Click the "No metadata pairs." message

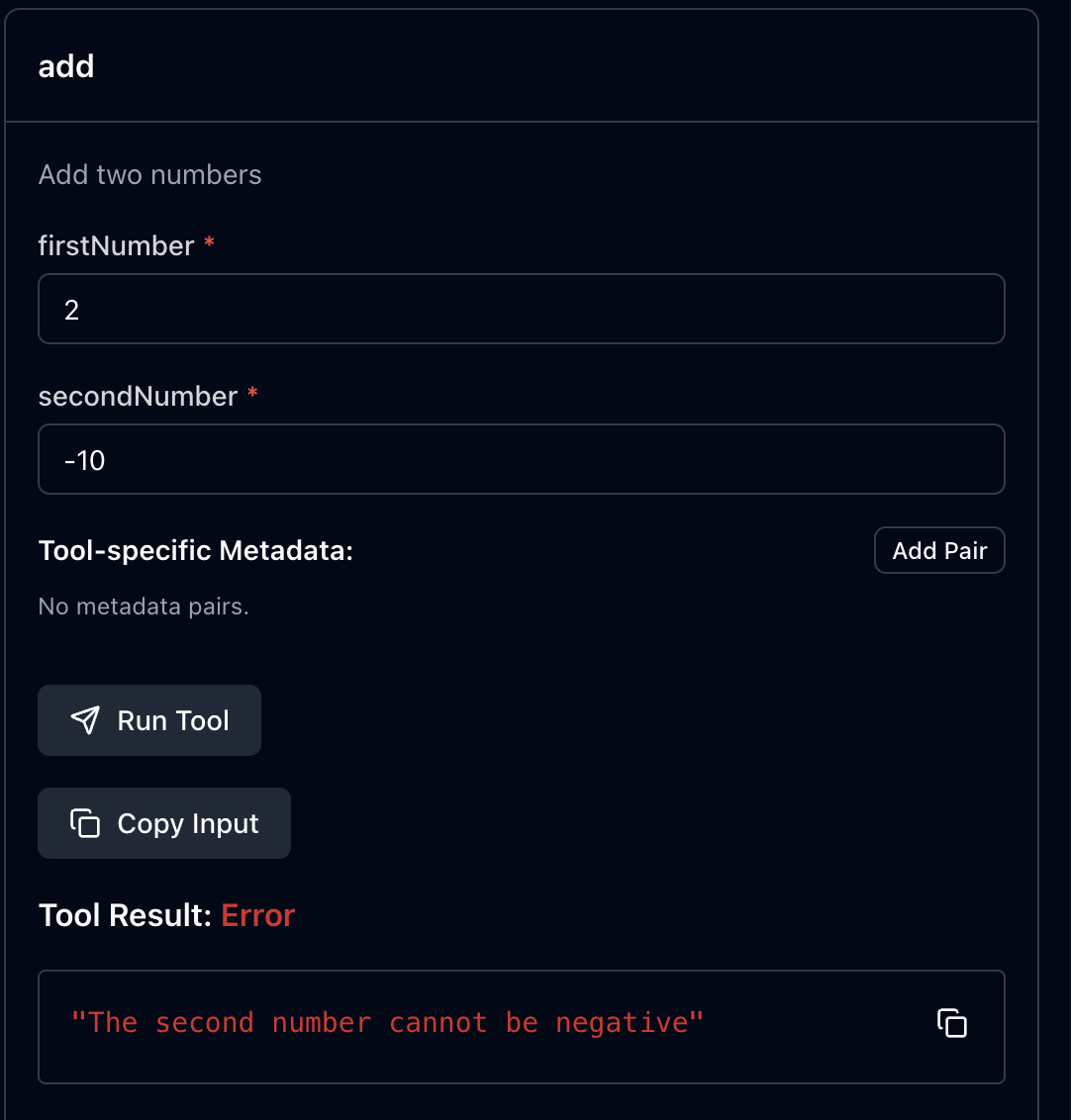click(x=144, y=606)
